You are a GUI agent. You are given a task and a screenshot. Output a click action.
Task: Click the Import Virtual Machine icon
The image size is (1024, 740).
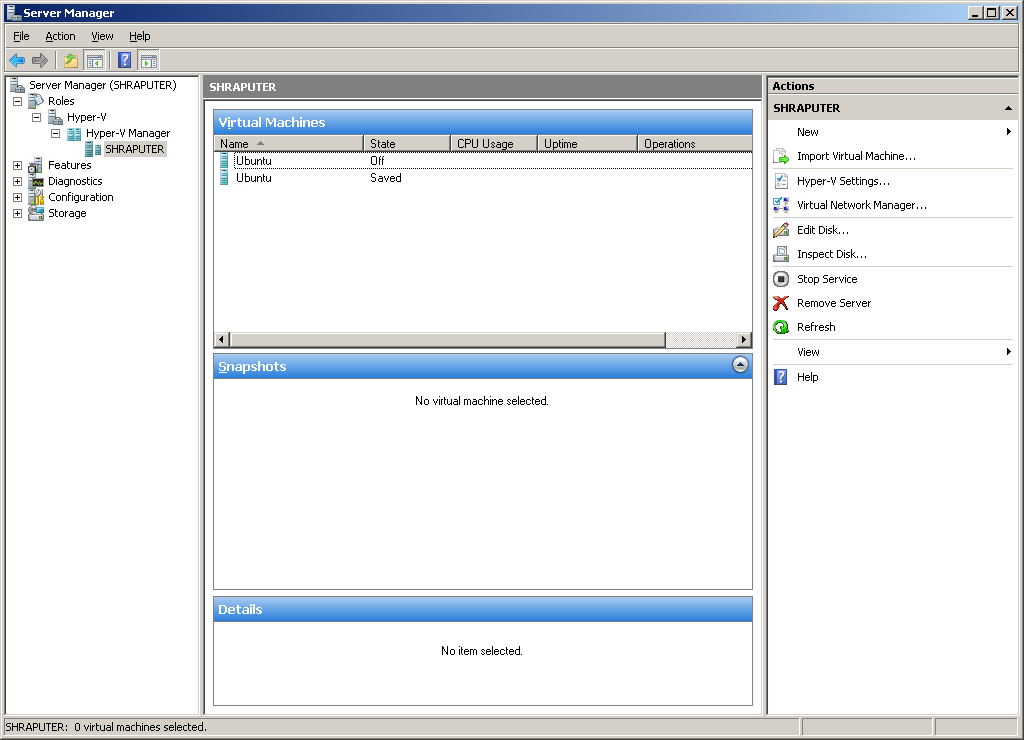point(781,156)
